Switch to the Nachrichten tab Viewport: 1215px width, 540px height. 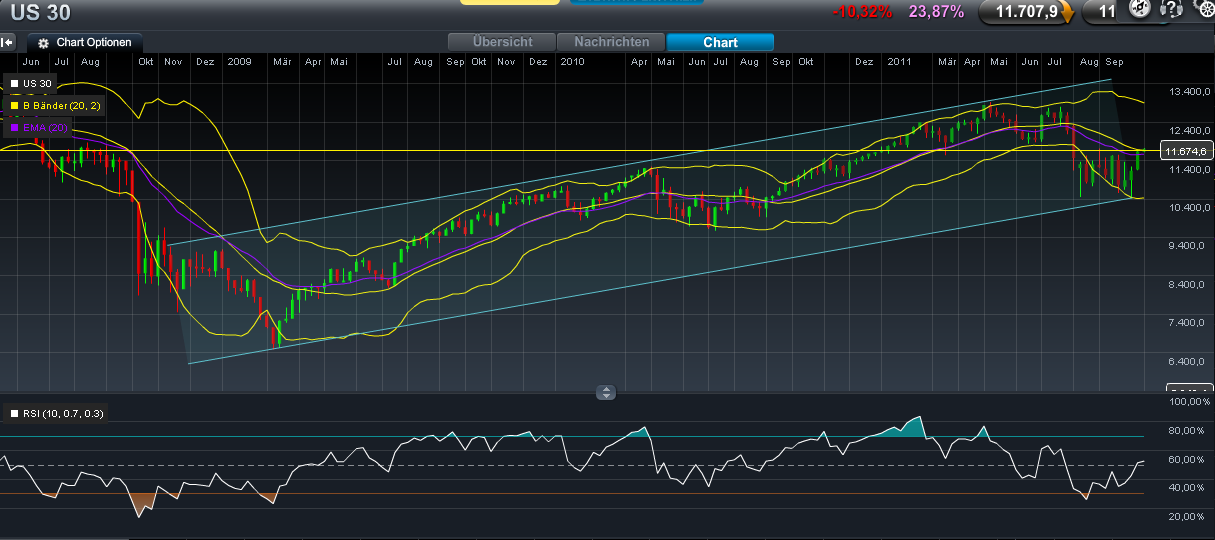[x=611, y=42]
